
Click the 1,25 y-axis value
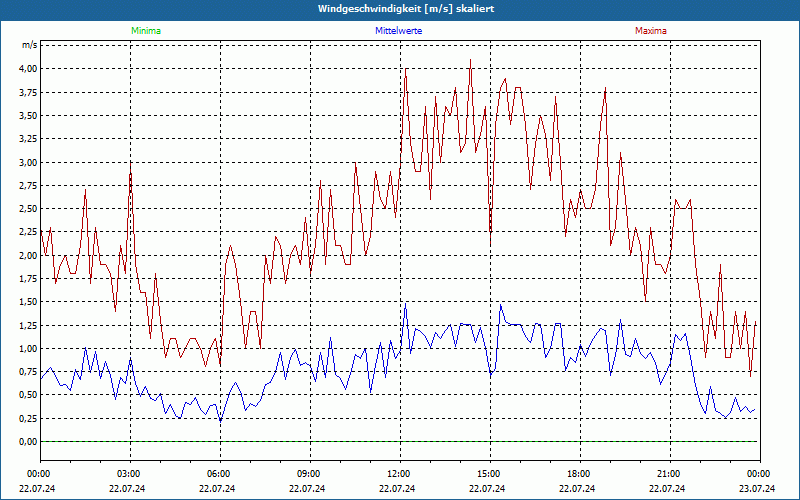coord(28,326)
